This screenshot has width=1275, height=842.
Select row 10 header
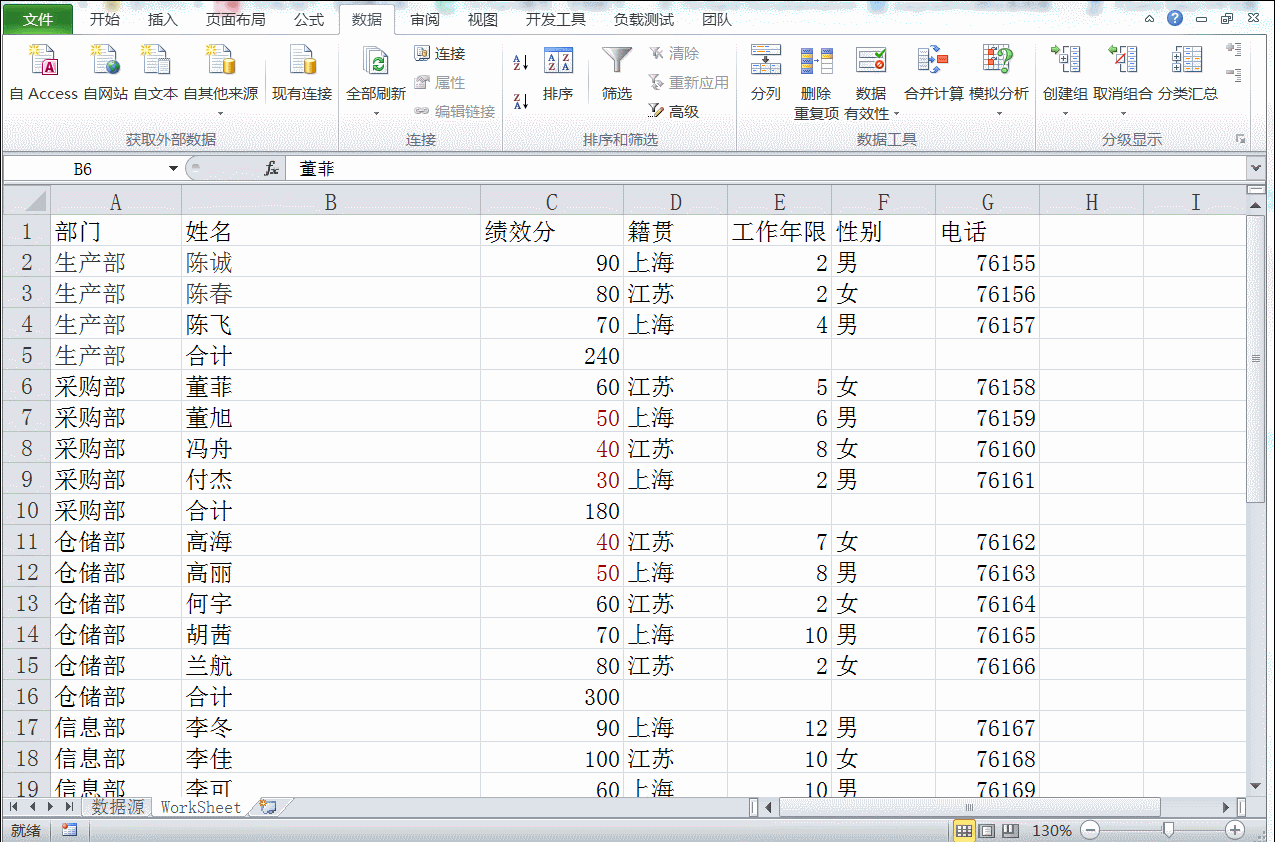click(26, 510)
